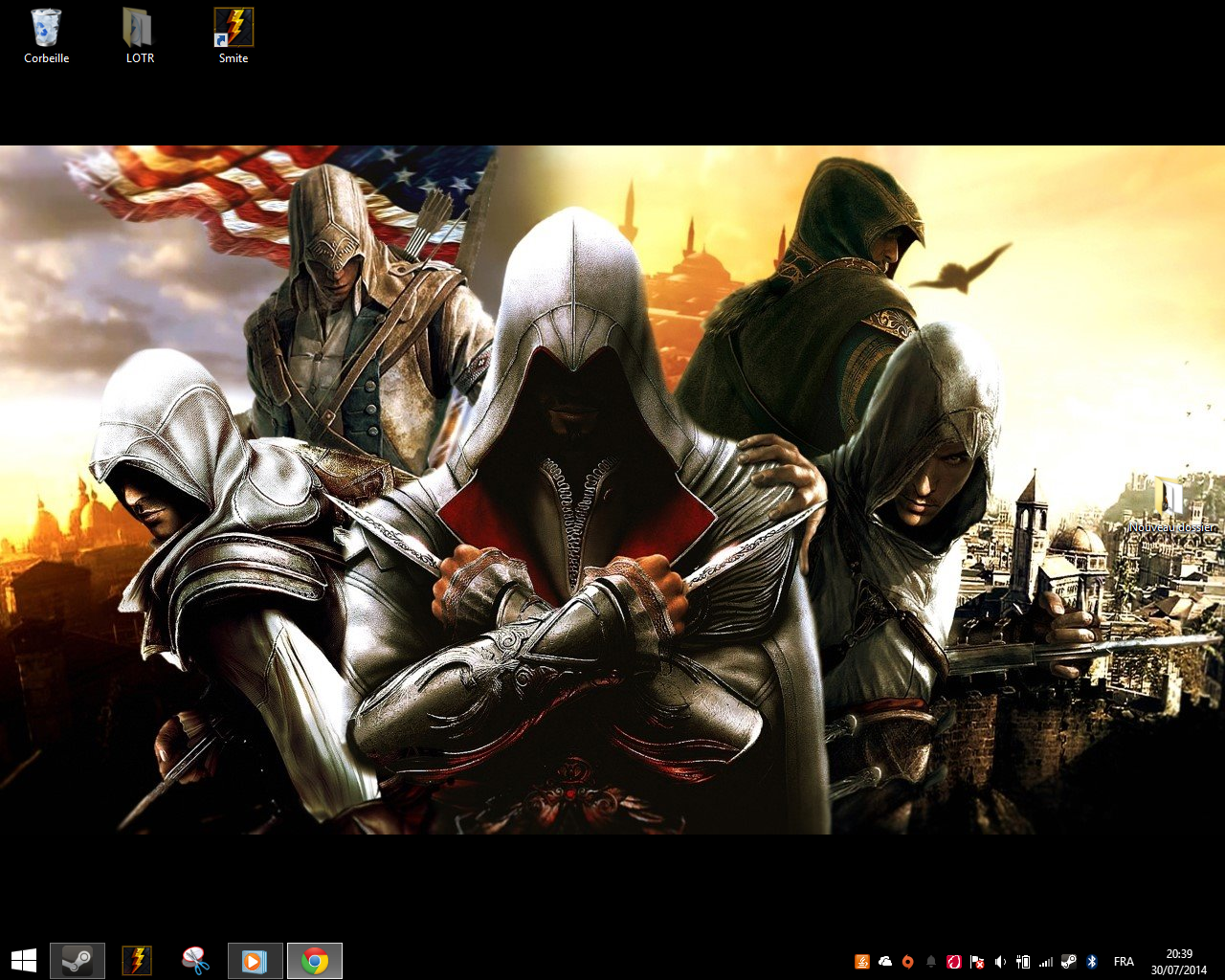Open the FRA input language indicator
Screen dimensions: 1225x980
pos(1124,962)
